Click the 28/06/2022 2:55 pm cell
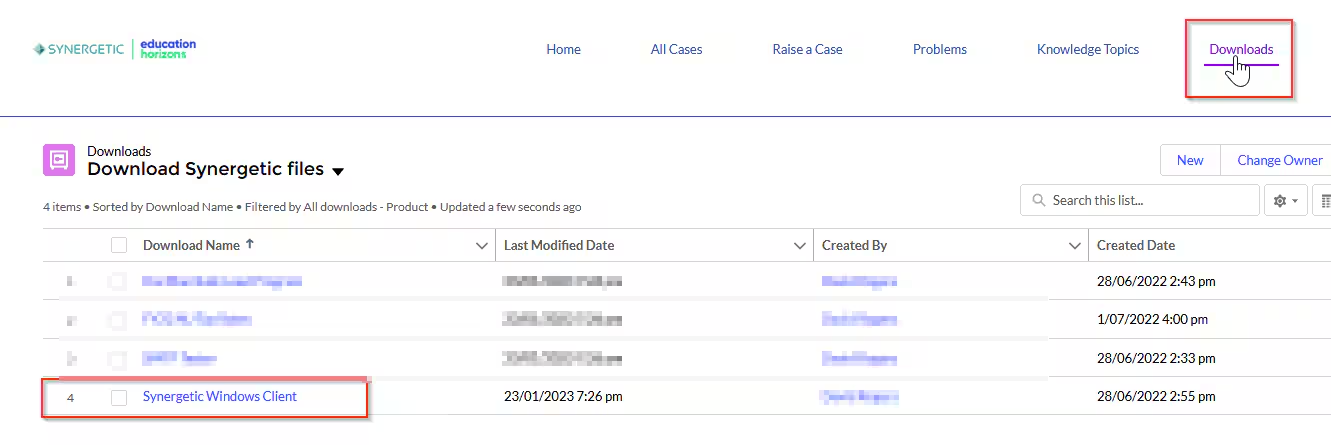The image size is (1331, 445). click(1156, 397)
